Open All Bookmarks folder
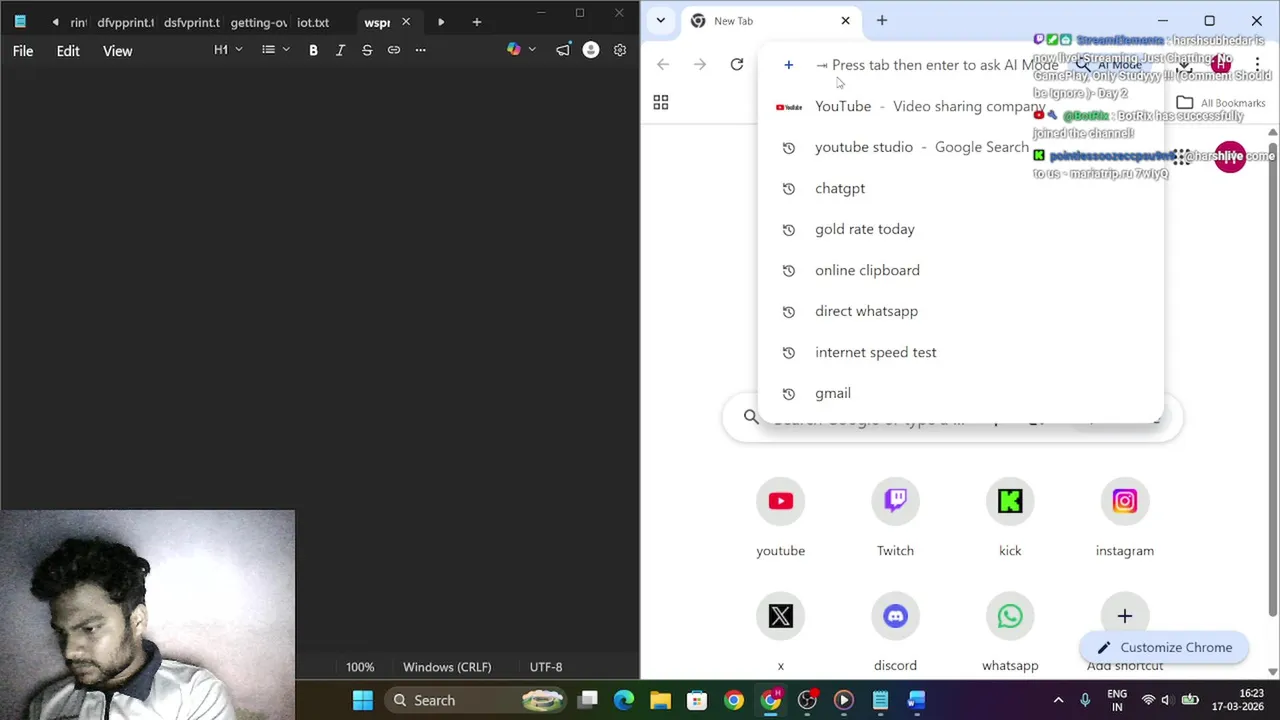1280x720 pixels. pos(1221,103)
